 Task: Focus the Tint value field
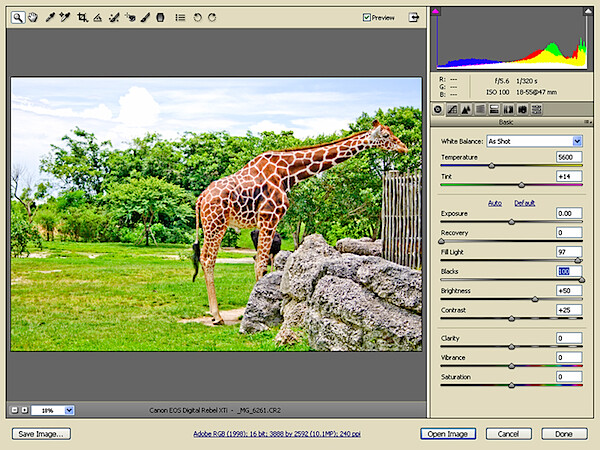[569, 176]
